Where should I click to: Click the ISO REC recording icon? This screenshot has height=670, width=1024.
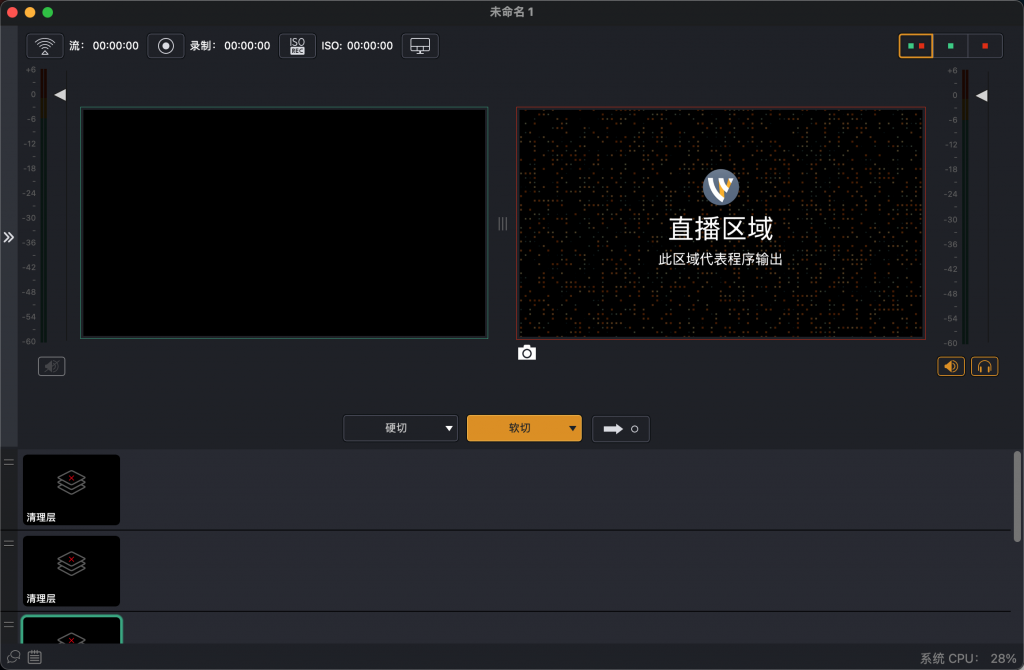pos(296,45)
